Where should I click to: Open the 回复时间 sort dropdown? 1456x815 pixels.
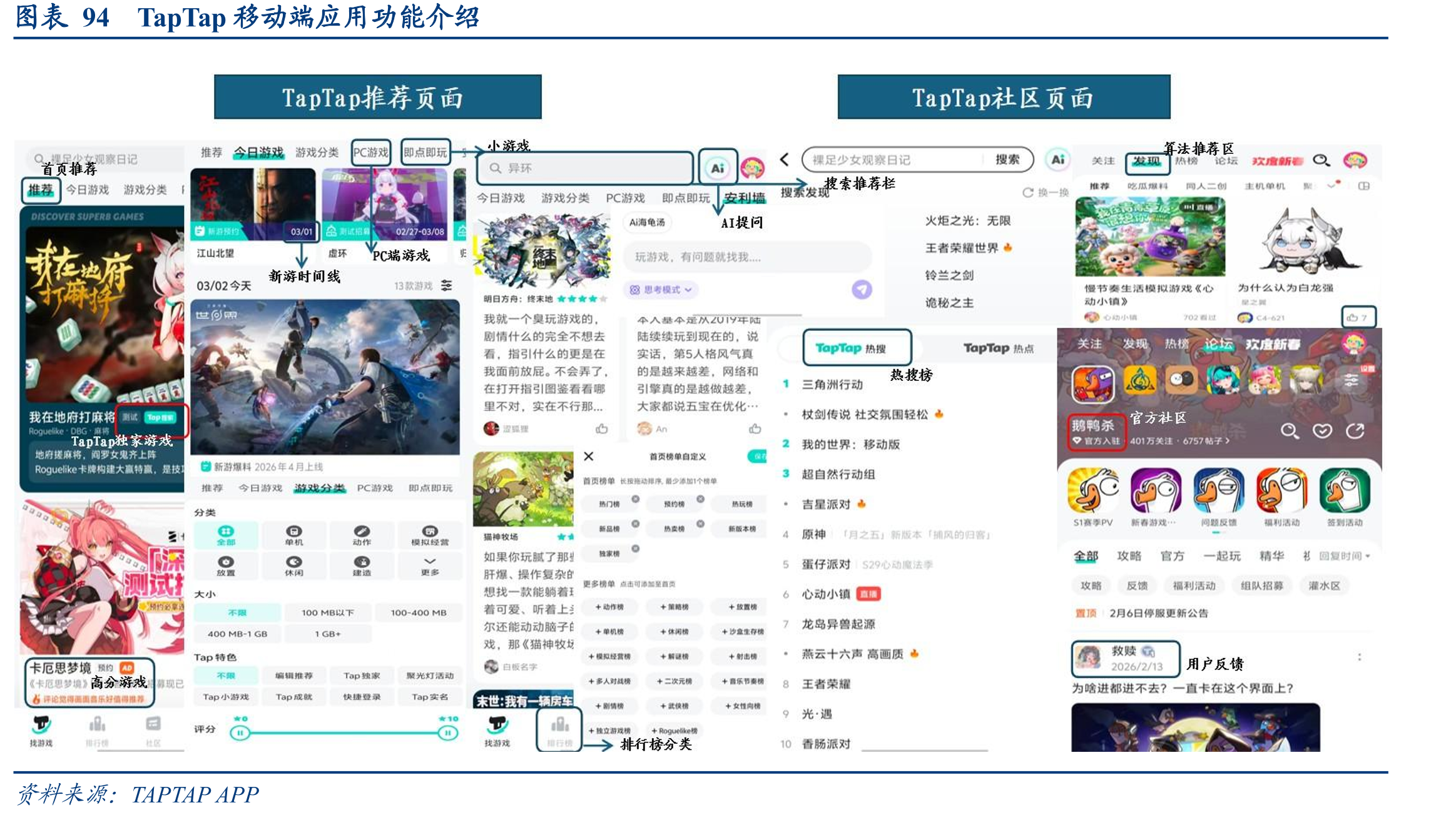coord(1345,556)
